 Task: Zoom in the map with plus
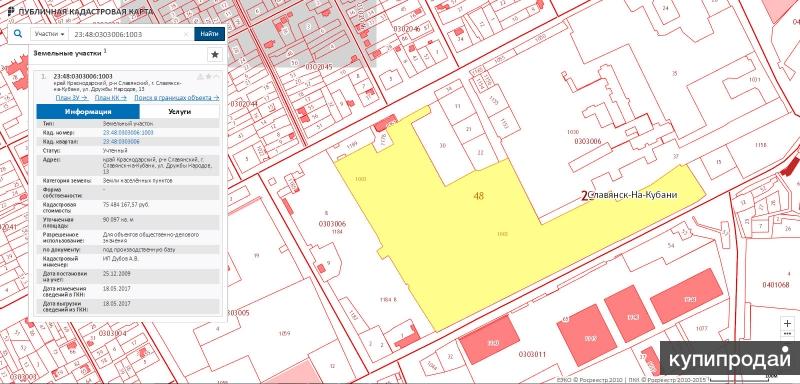788,323
